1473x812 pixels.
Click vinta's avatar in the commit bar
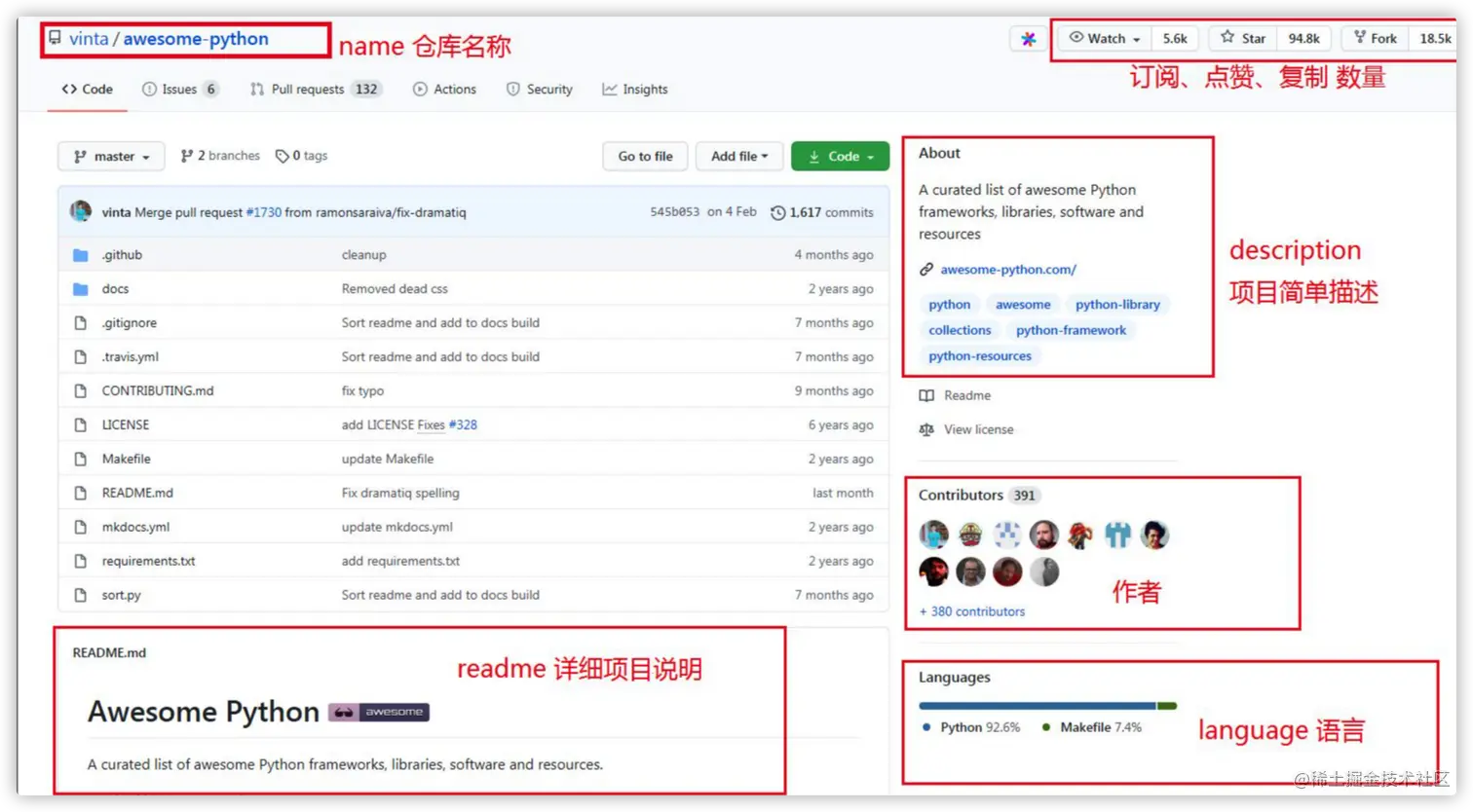[x=81, y=211]
